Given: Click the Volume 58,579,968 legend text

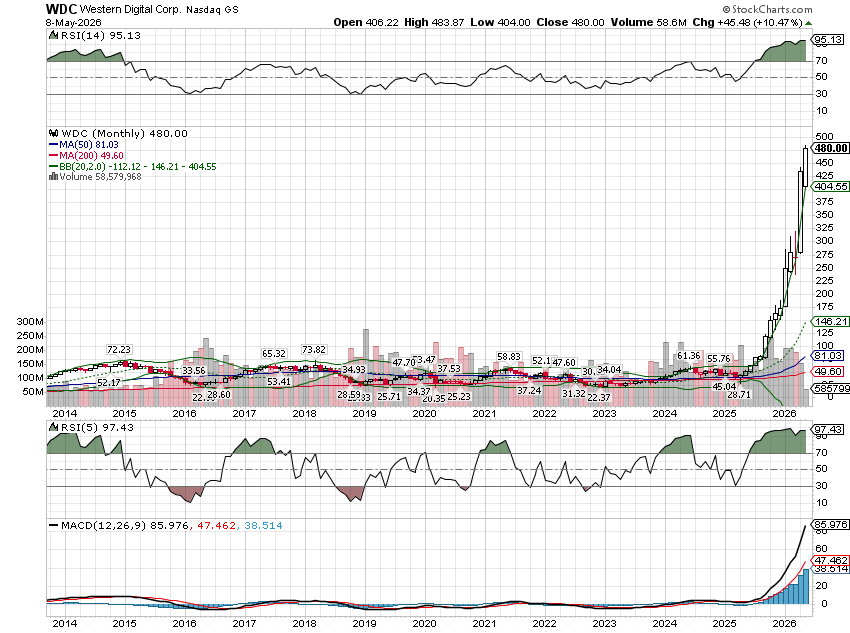Looking at the screenshot, I should [x=100, y=177].
